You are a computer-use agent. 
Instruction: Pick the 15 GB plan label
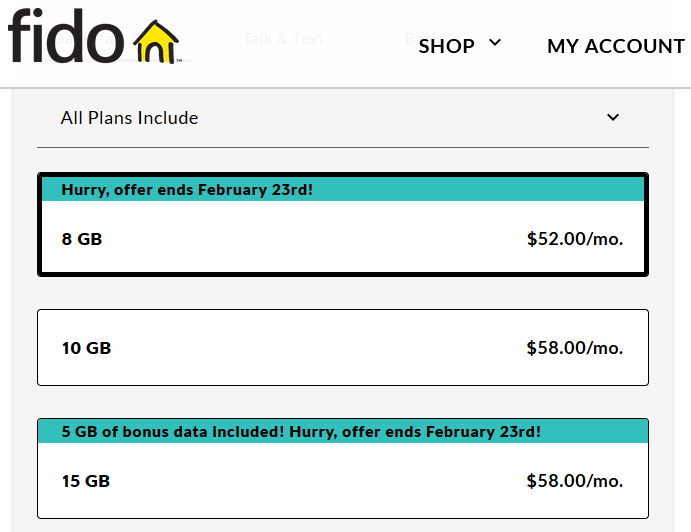click(x=86, y=481)
